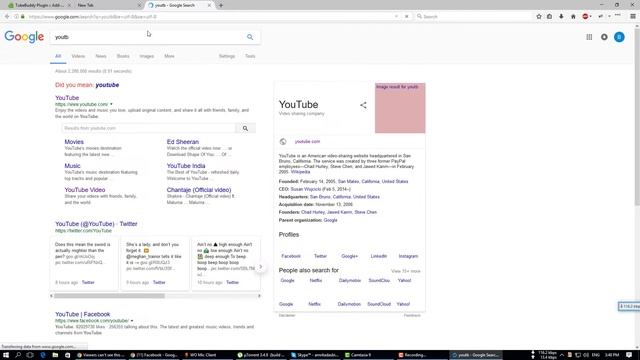The width and height of the screenshot is (640, 360).
Task: Open the Firefox hamburger menu
Action: click(x=633, y=16)
